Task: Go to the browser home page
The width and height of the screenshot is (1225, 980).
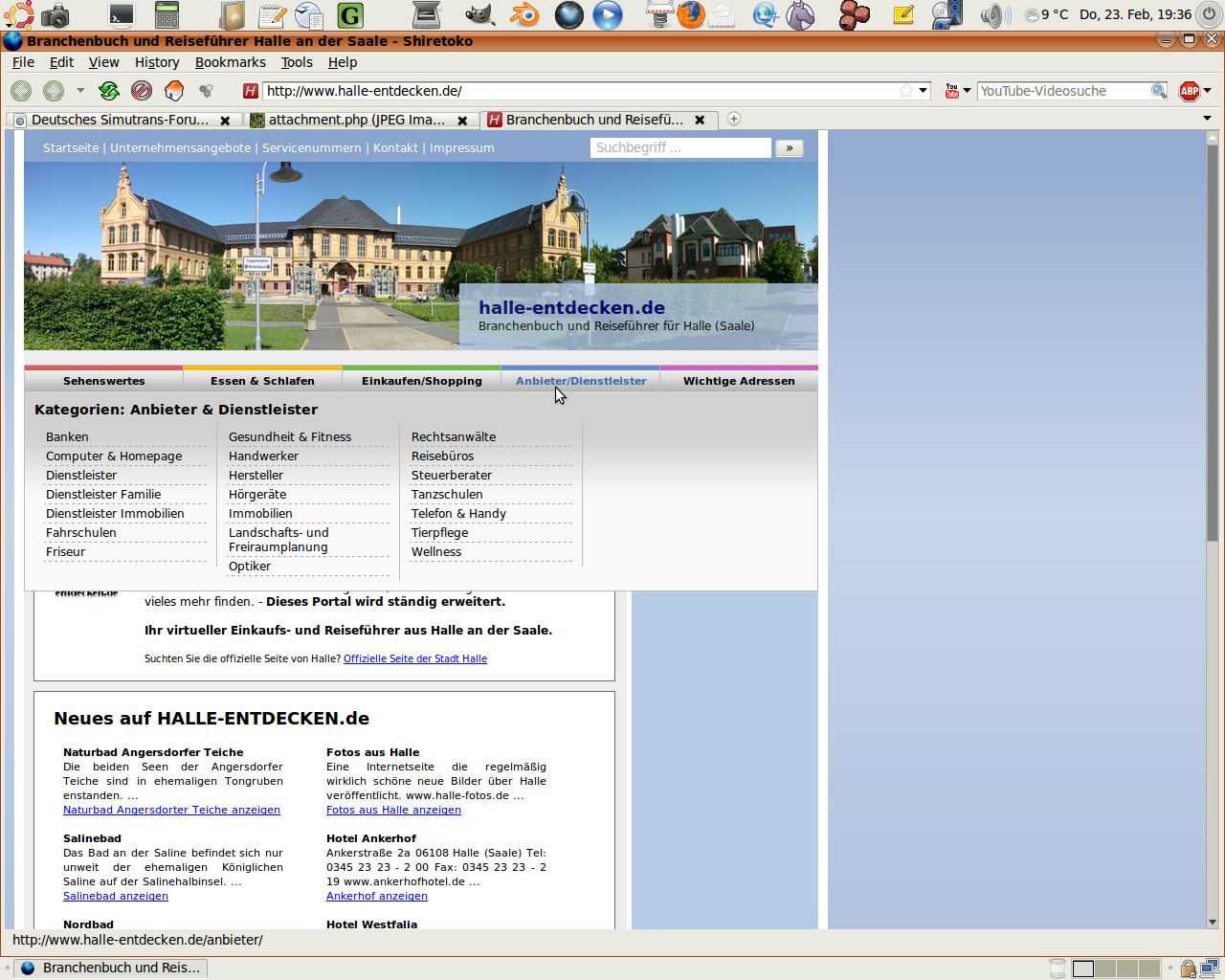Action: [174, 91]
